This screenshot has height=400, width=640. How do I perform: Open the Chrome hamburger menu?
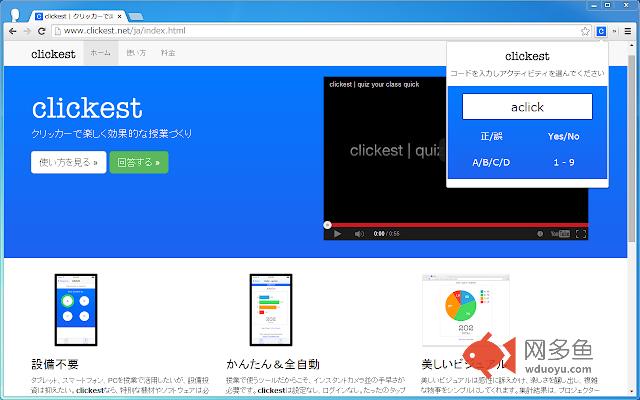pyautogui.click(x=628, y=31)
